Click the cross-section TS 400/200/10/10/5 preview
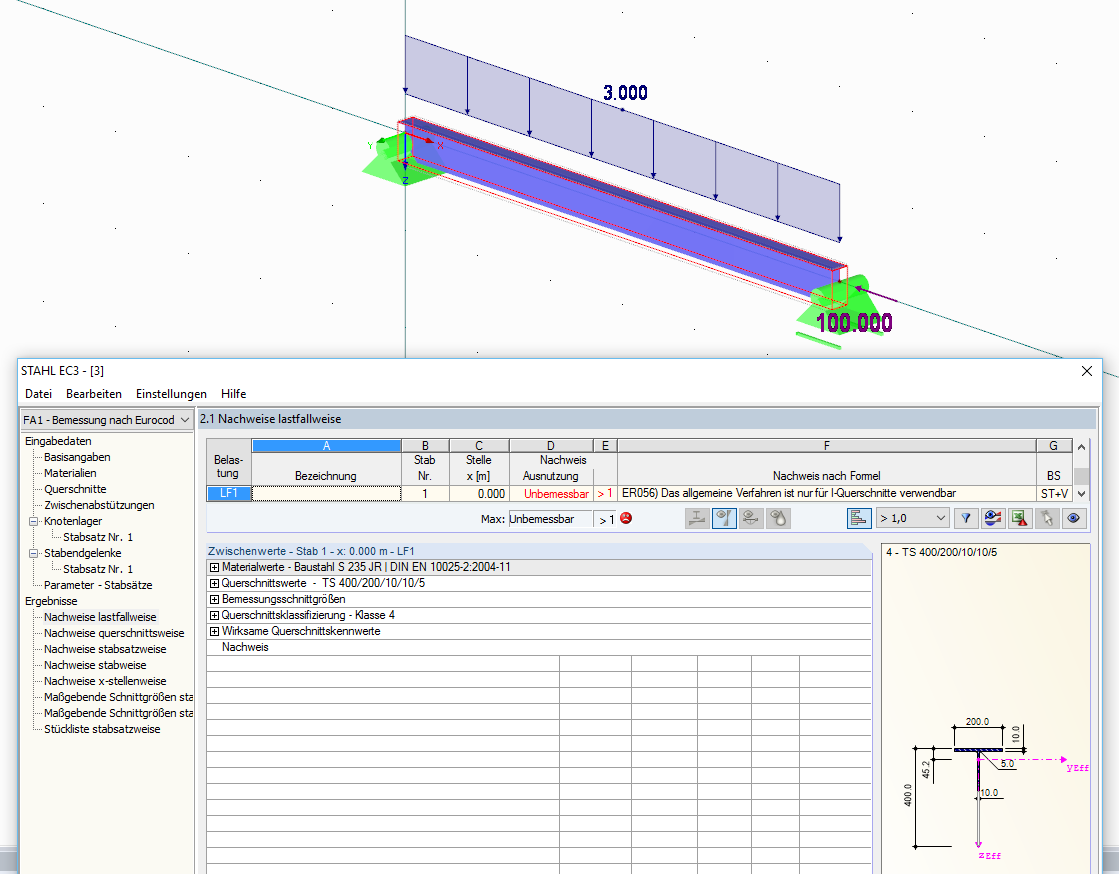Screen dimensions: 1119x874 tap(986, 709)
